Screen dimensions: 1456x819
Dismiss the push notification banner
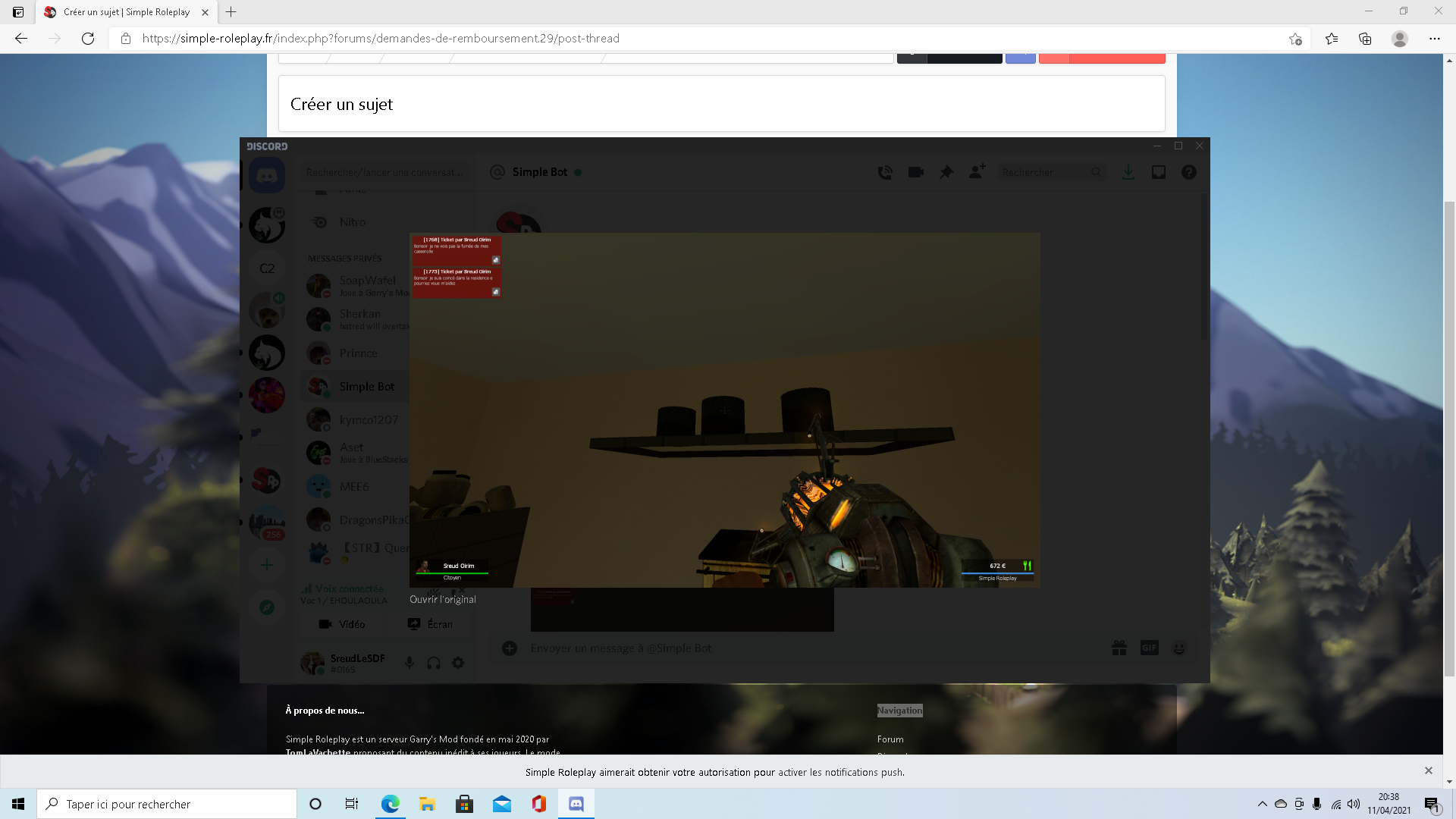click(1429, 770)
